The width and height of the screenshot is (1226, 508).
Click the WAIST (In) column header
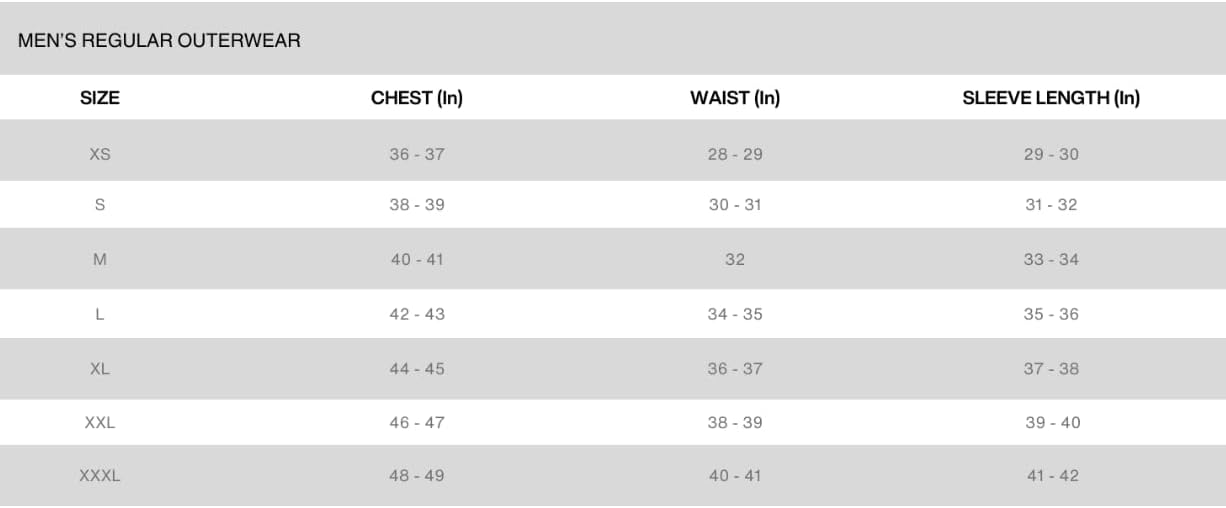[735, 98]
